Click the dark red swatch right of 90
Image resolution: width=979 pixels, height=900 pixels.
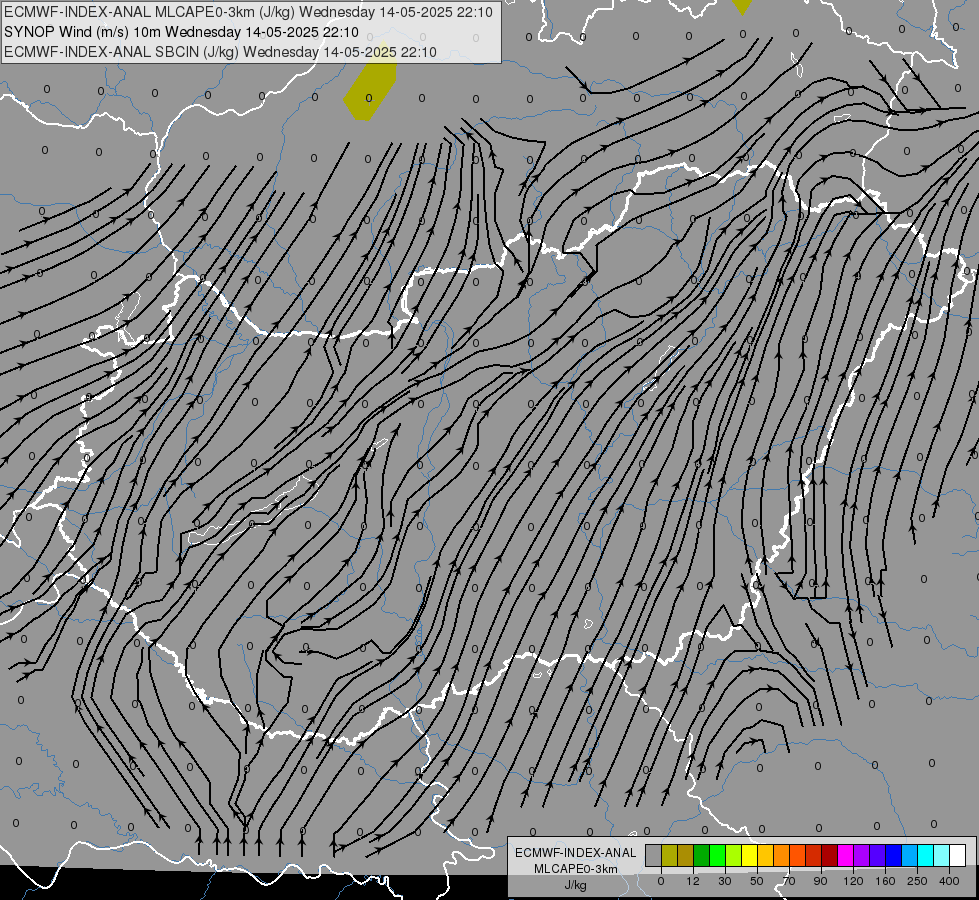click(x=830, y=856)
